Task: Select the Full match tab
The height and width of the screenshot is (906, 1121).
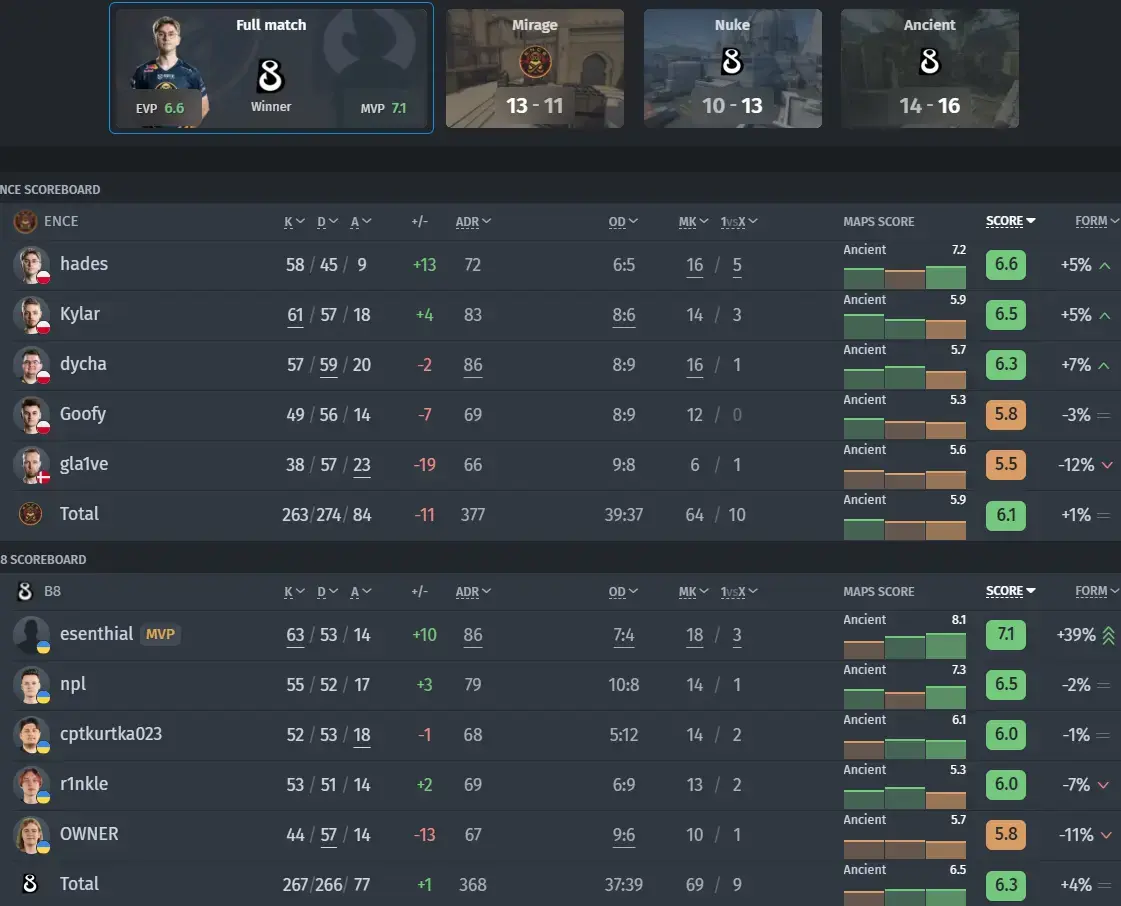Action: [x=271, y=68]
